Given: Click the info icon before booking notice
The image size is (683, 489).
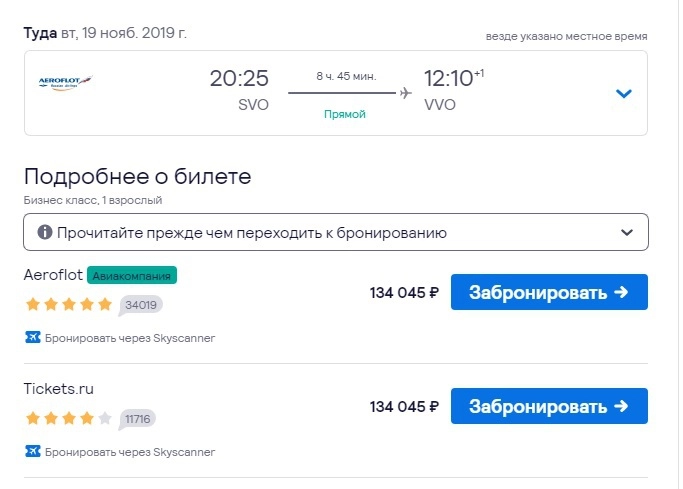Looking at the screenshot, I should point(44,232).
